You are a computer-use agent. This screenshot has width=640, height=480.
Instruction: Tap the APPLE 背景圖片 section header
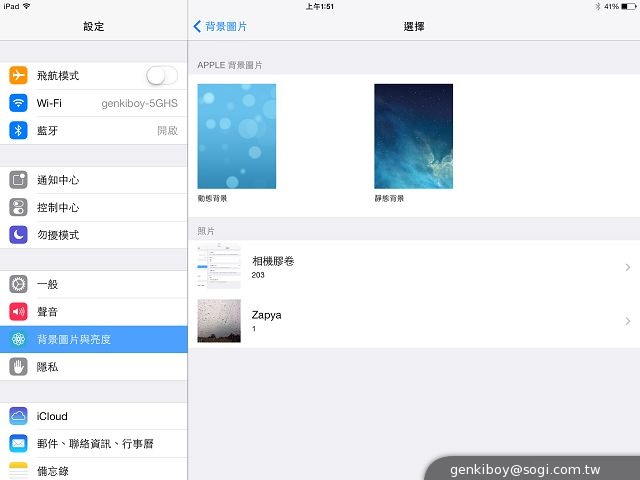tap(230, 65)
